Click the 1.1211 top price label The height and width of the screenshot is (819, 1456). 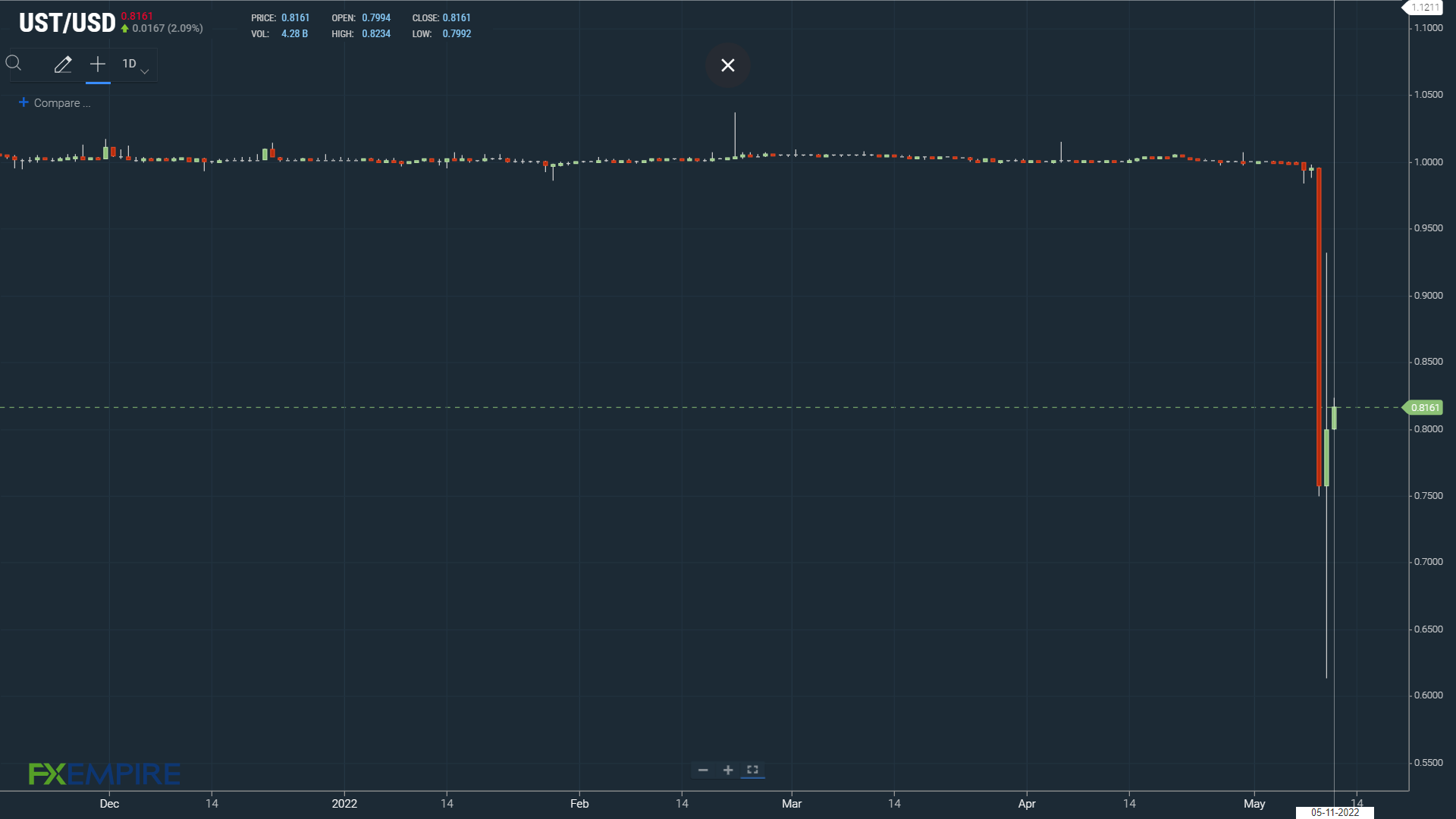point(1423,8)
